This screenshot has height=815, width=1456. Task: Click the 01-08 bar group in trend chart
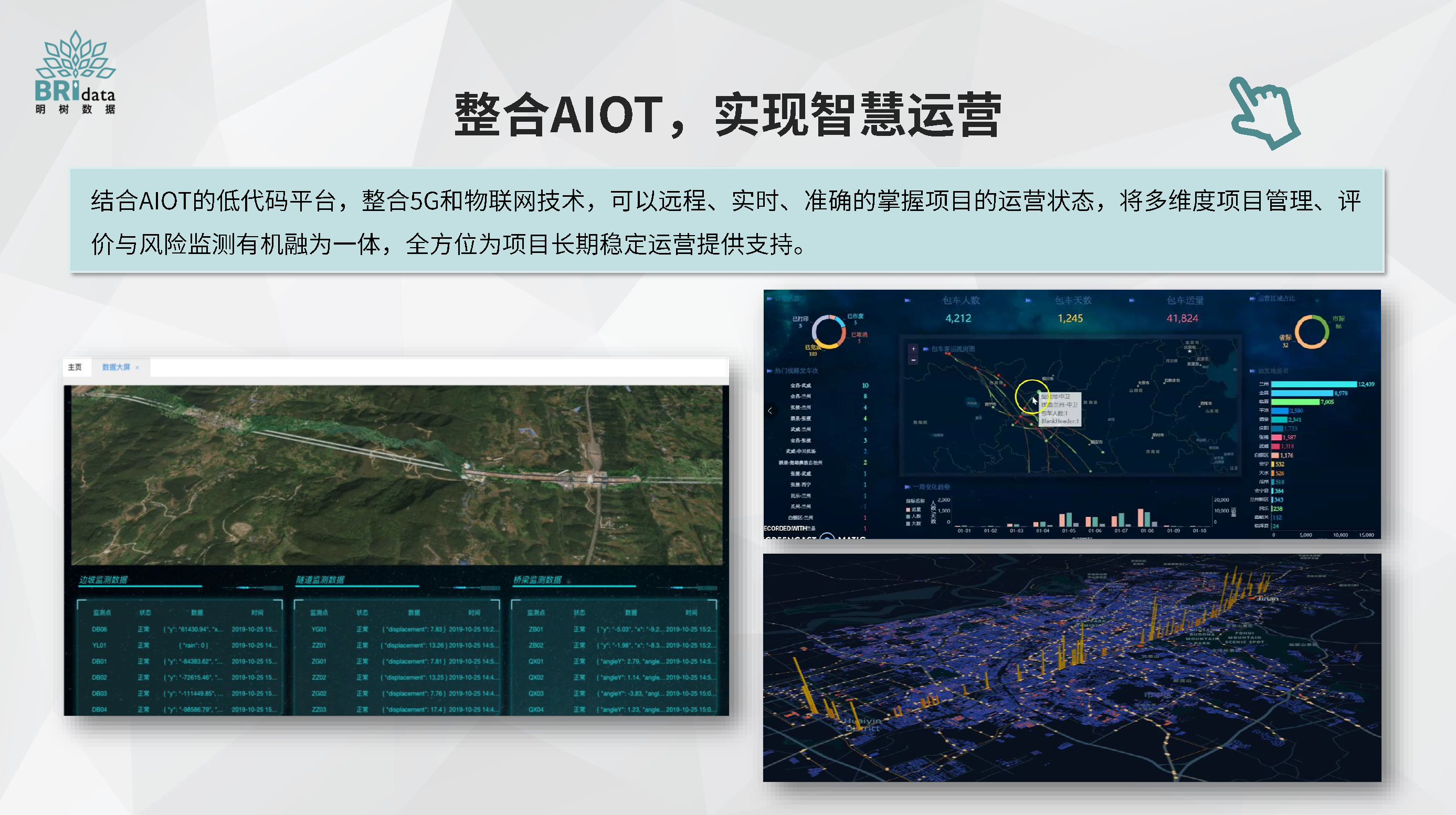(x=1147, y=518)
